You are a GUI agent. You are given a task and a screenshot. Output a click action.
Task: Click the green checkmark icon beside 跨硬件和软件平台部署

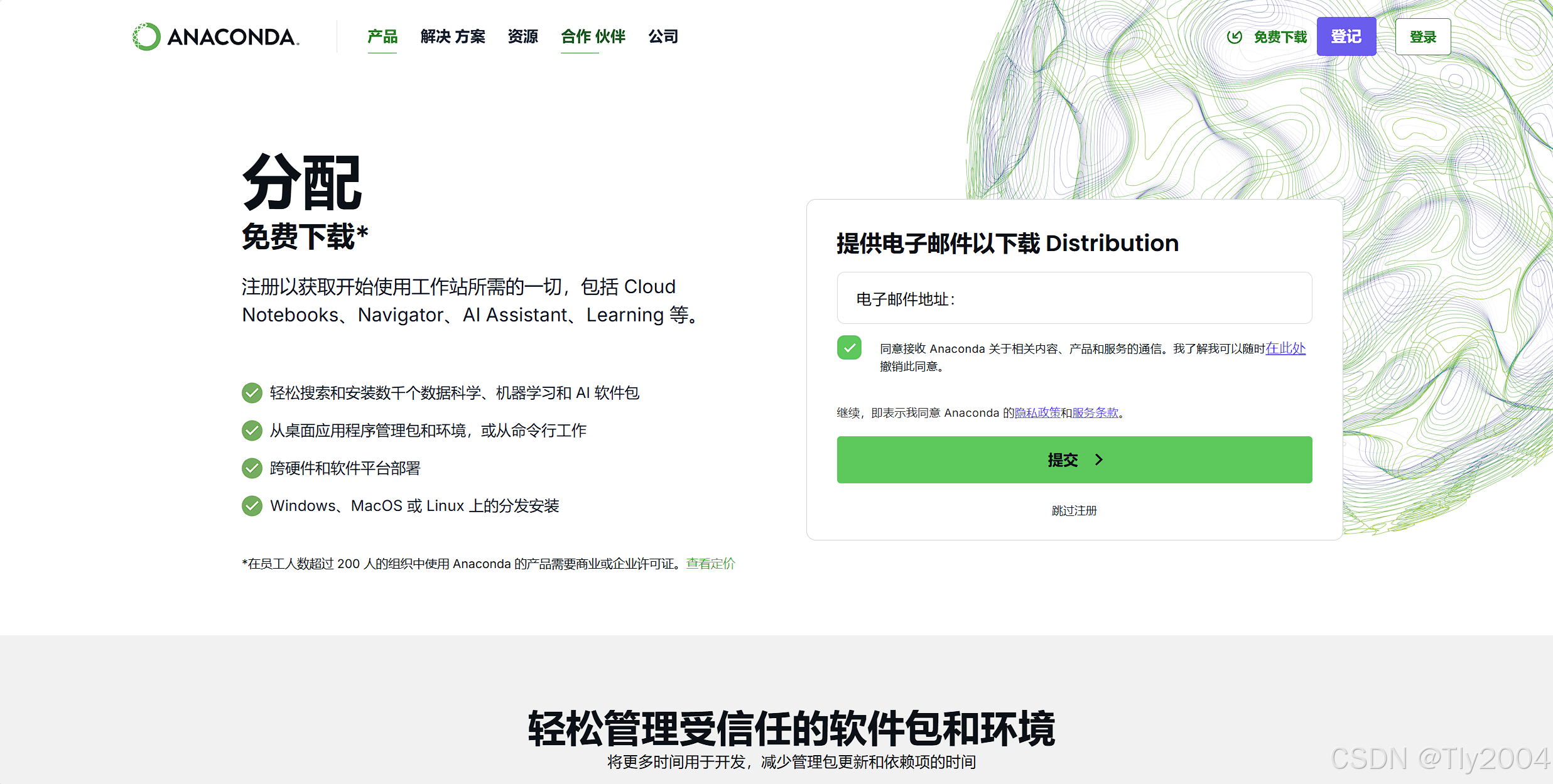coord(252,468)
